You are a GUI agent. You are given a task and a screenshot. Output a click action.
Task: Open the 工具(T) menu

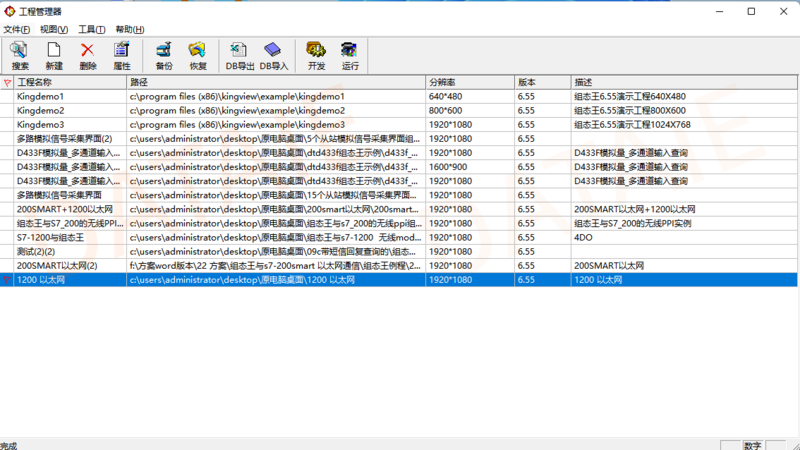(x=91, y=29)
